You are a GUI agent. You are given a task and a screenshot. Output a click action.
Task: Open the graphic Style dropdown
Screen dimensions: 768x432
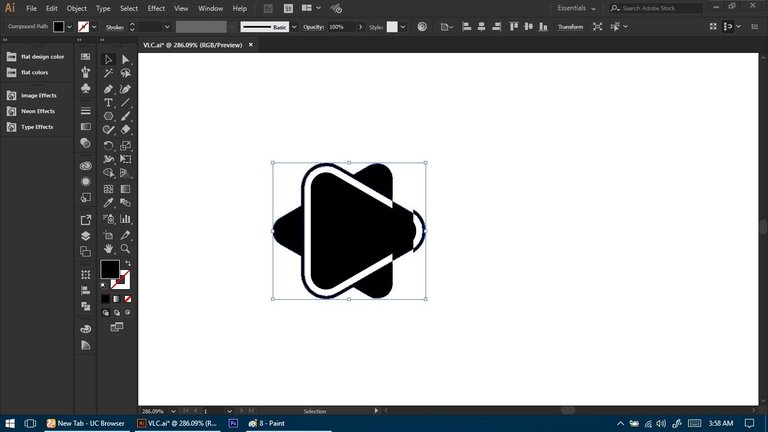click(x=403, y=27)
